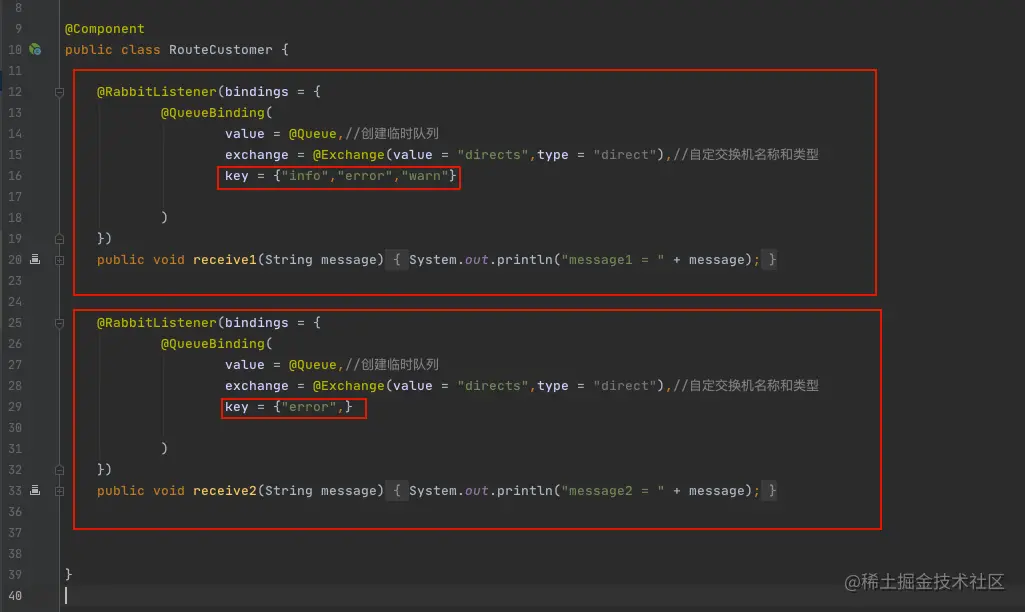Click the "directs" string on line 15

pyautogui.click(x=493, y=154)
